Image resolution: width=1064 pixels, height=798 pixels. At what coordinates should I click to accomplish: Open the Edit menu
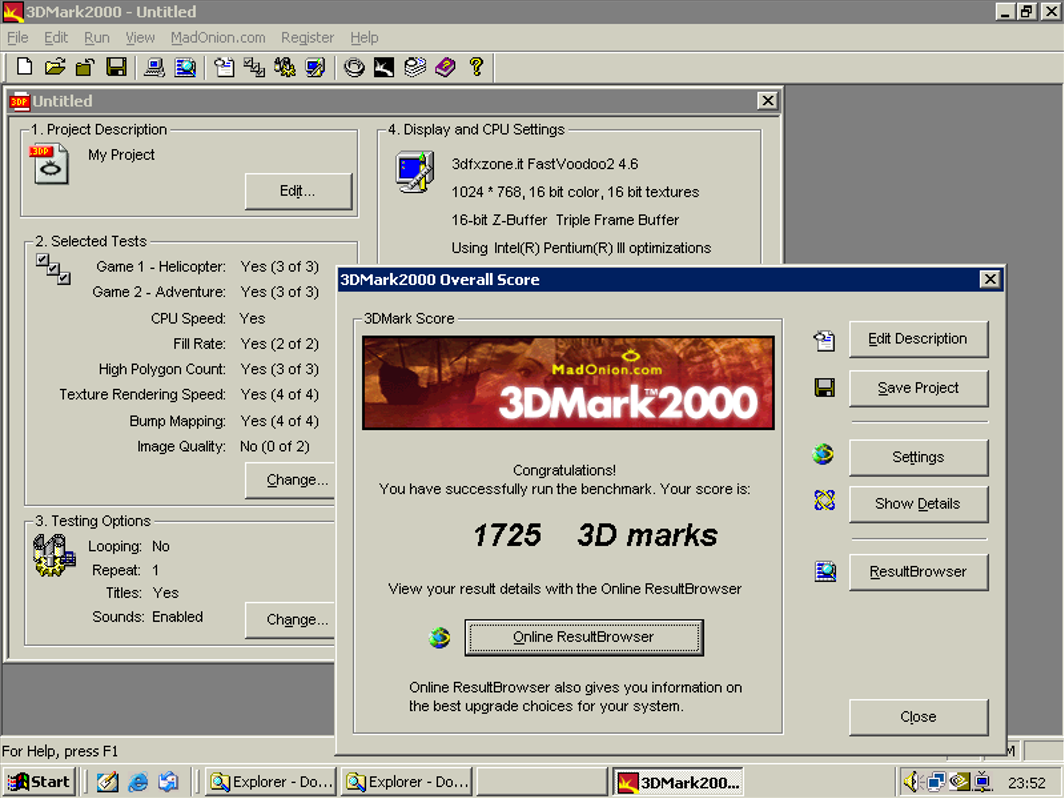point(56,37)
